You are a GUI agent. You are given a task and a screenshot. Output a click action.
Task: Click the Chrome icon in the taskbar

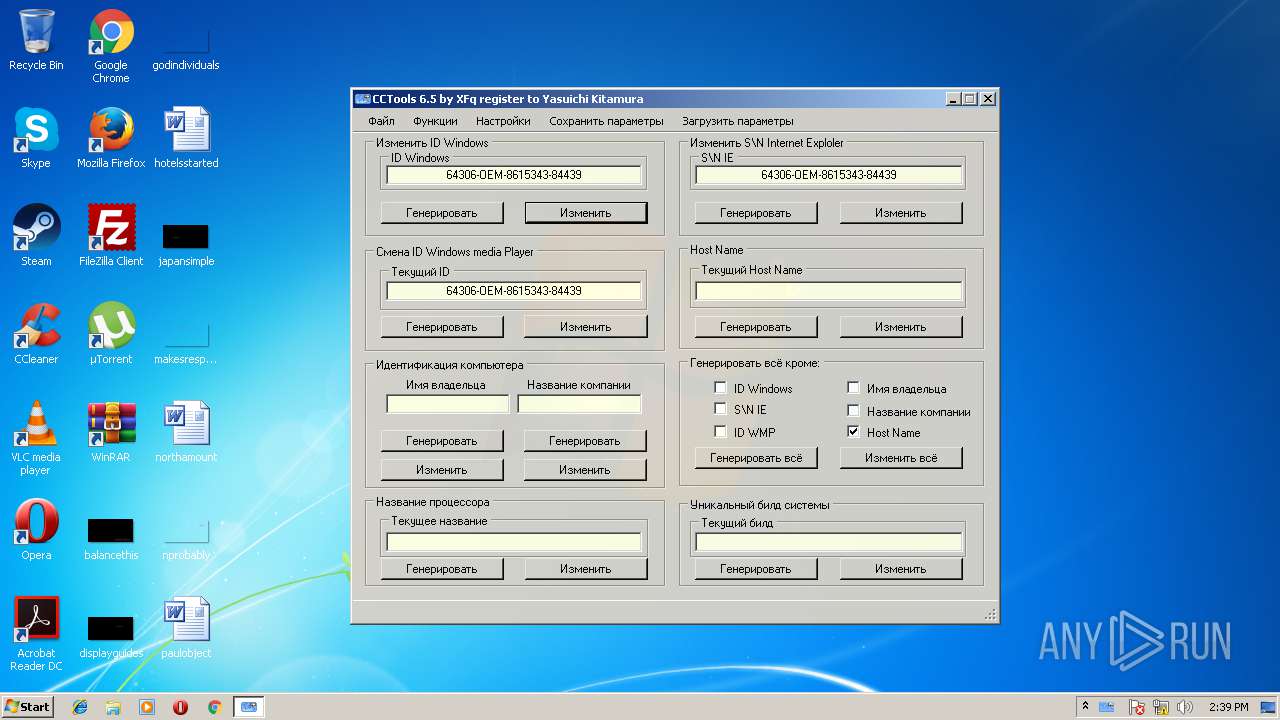pos(214,707)
